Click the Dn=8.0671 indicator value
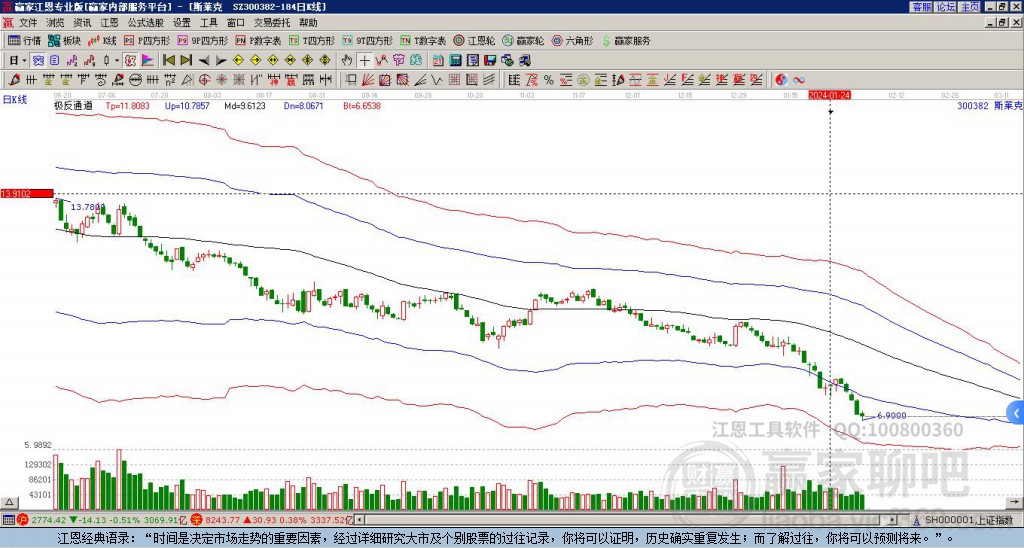 pyautogui.click(x=304, y=105)
